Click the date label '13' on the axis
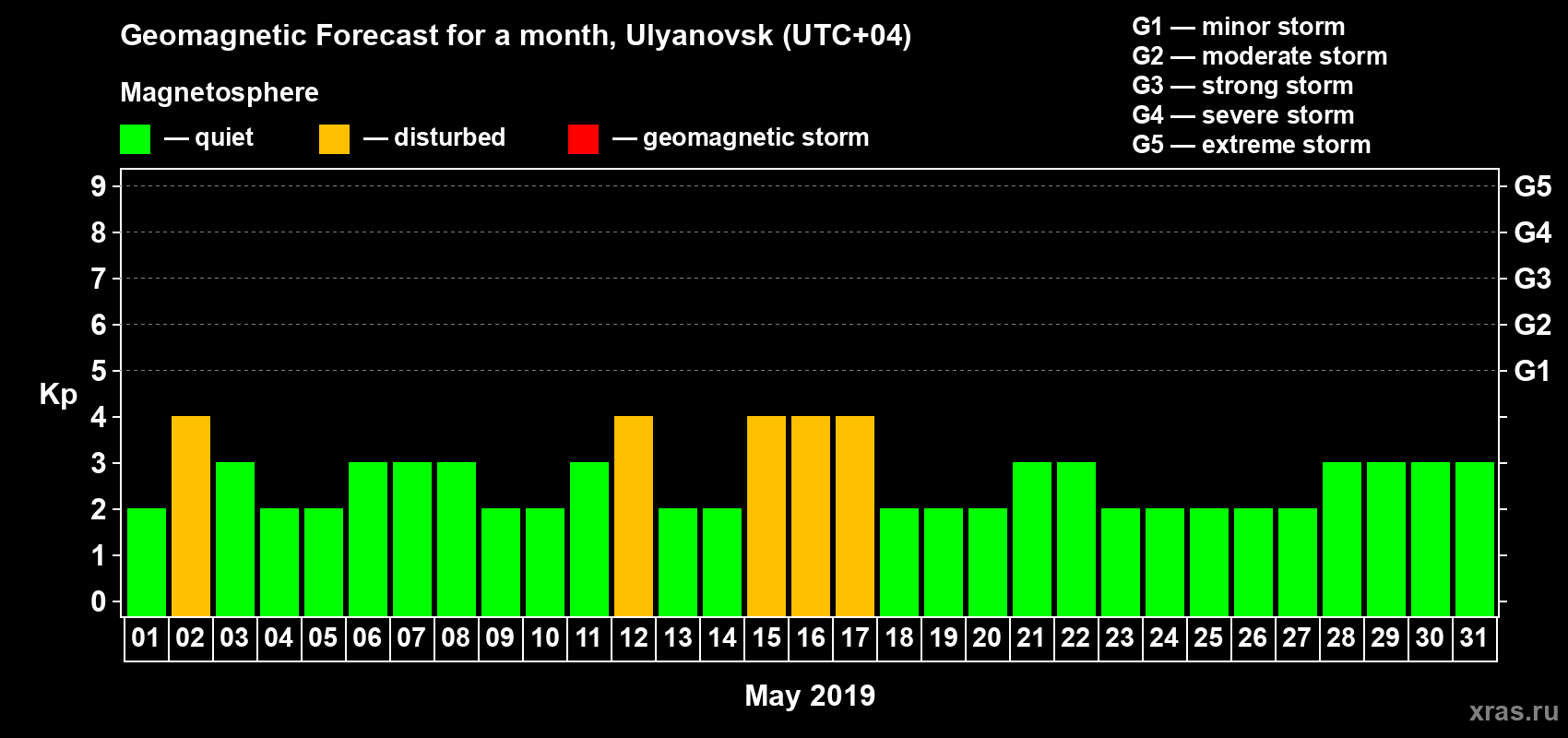 click(678, 638)
